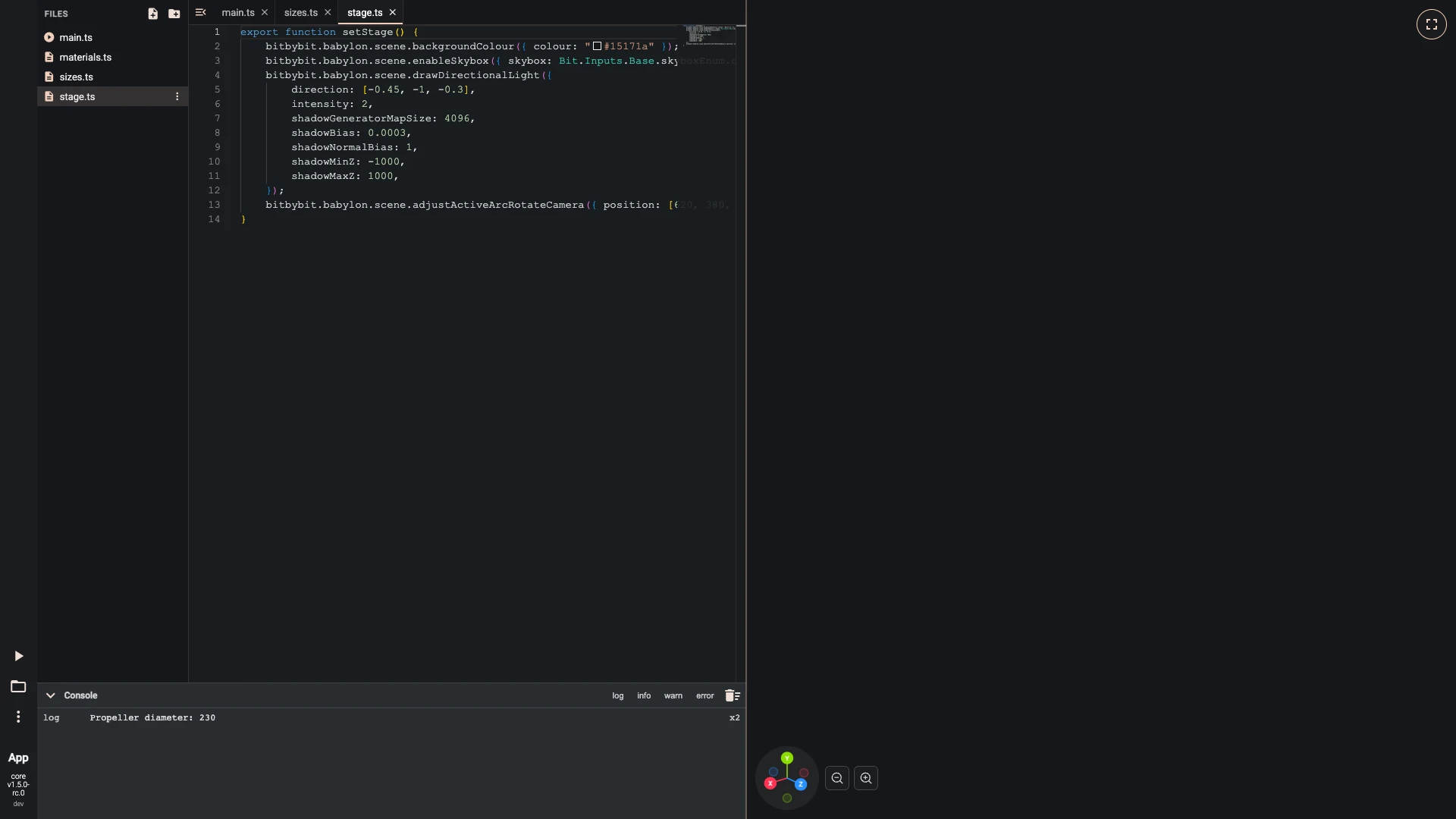This screenshot has height=819, width=1456.
Task: Switch to the stage.ts tab
Action: [364, 12]
